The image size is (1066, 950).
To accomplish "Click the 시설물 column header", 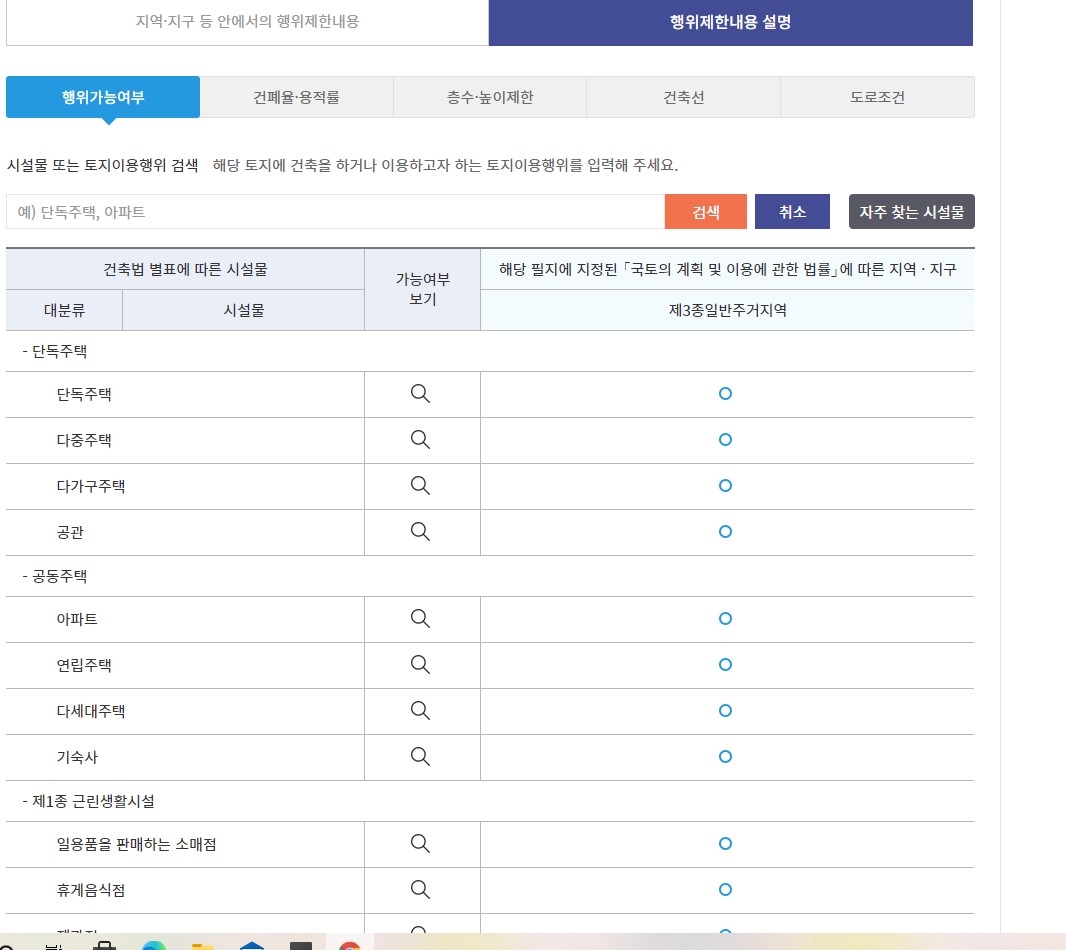I will coord(243,311).
